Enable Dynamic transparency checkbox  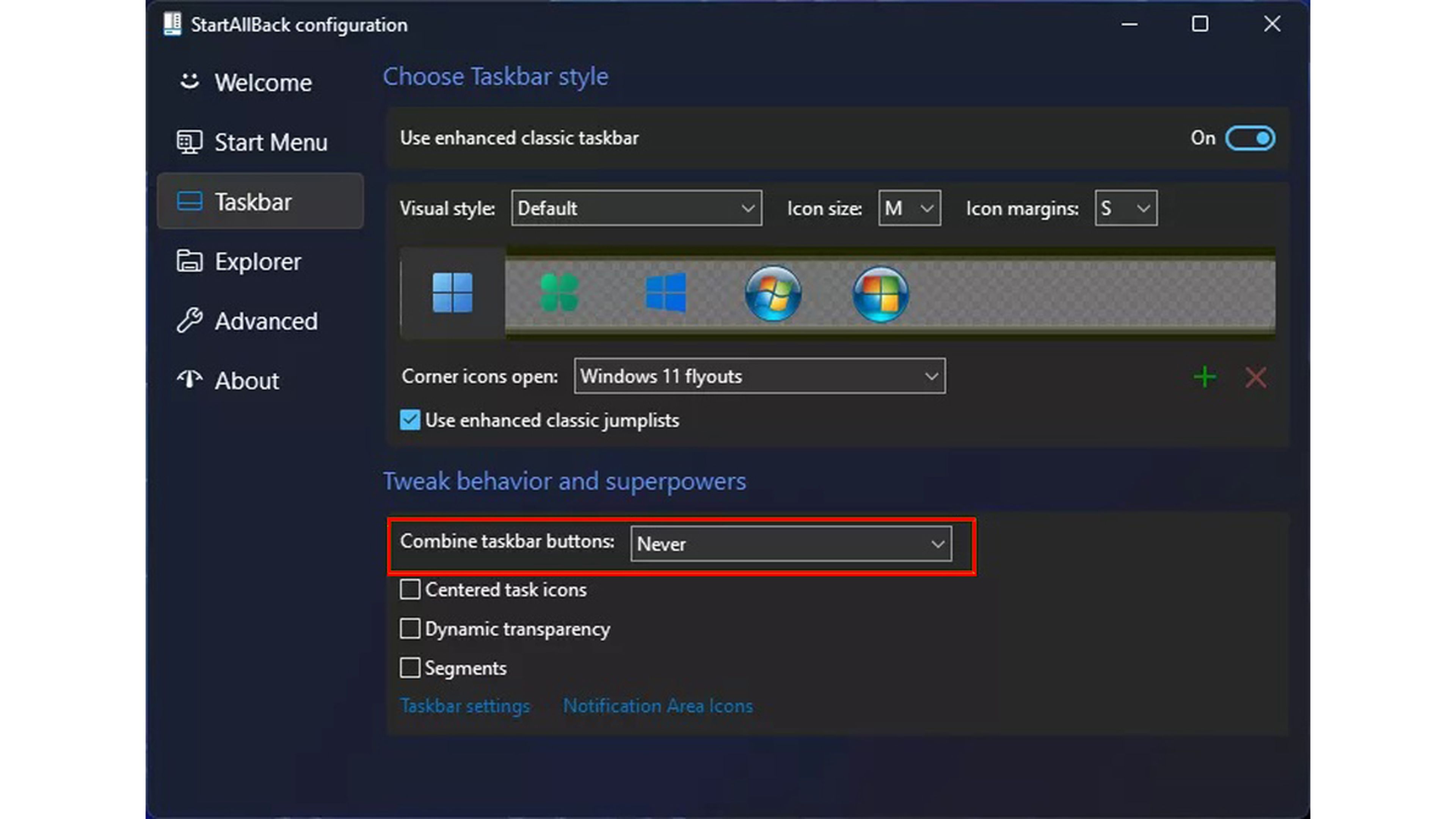pos(410,629)
